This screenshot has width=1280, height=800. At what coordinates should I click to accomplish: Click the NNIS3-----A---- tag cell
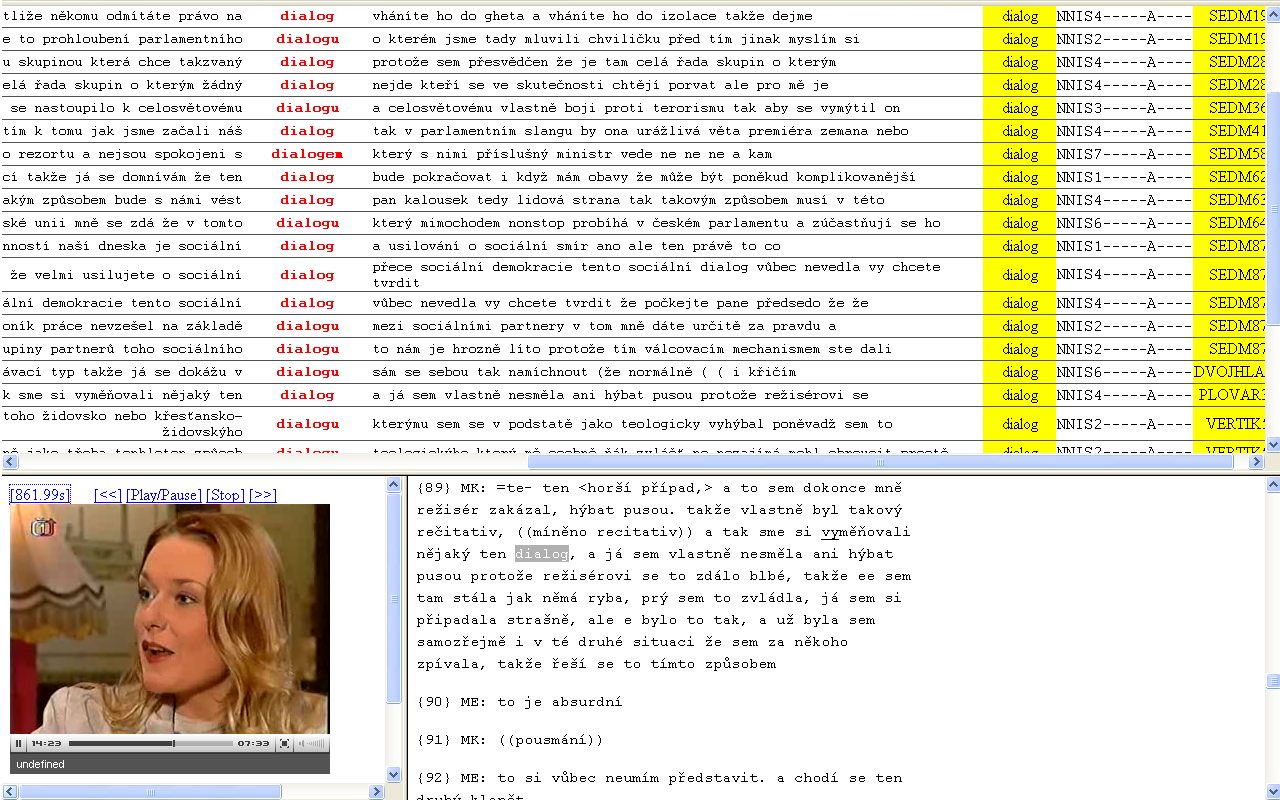point(1124,108)
